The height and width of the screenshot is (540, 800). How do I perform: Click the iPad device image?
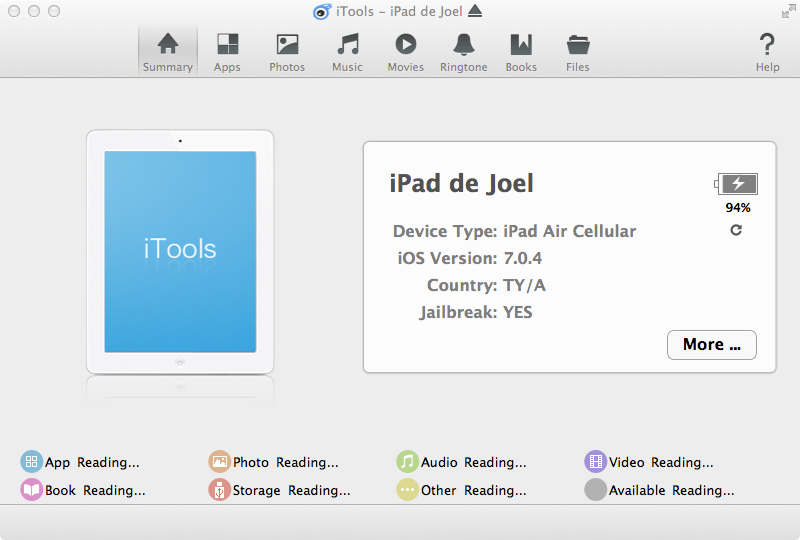click(180, 252)
